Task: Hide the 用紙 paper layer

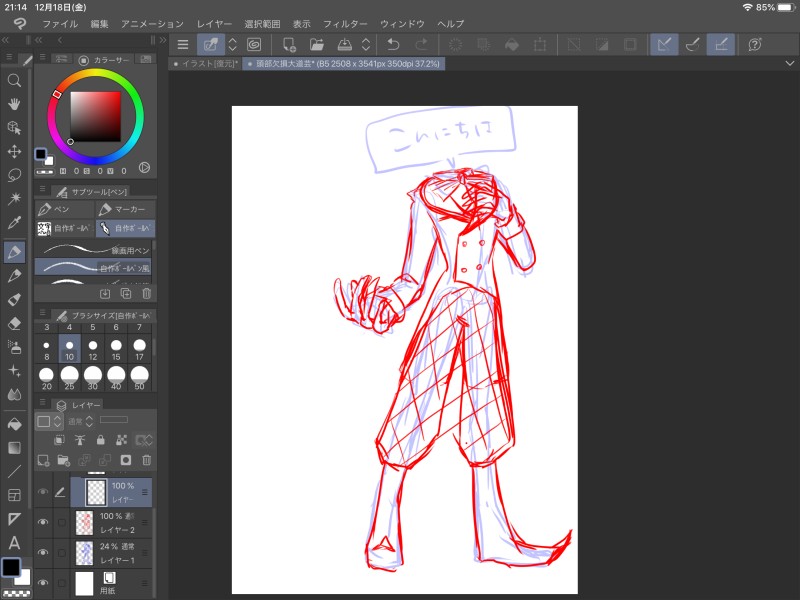Action: 42,582
